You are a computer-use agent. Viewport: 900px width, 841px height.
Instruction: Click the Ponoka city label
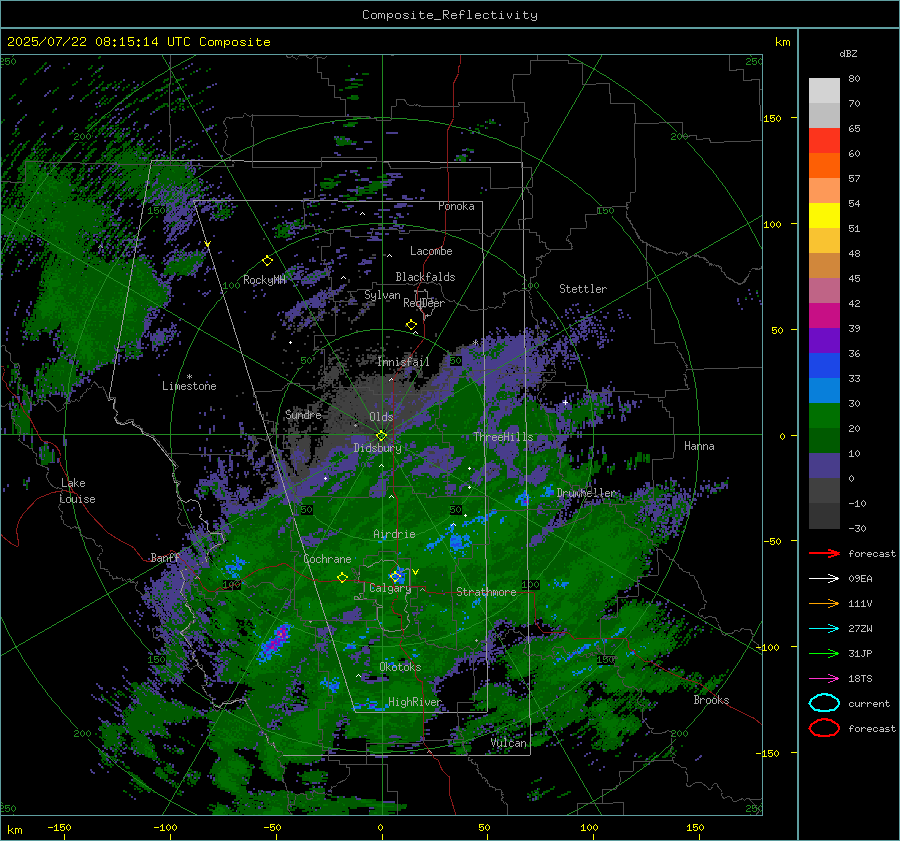[456, 206]
